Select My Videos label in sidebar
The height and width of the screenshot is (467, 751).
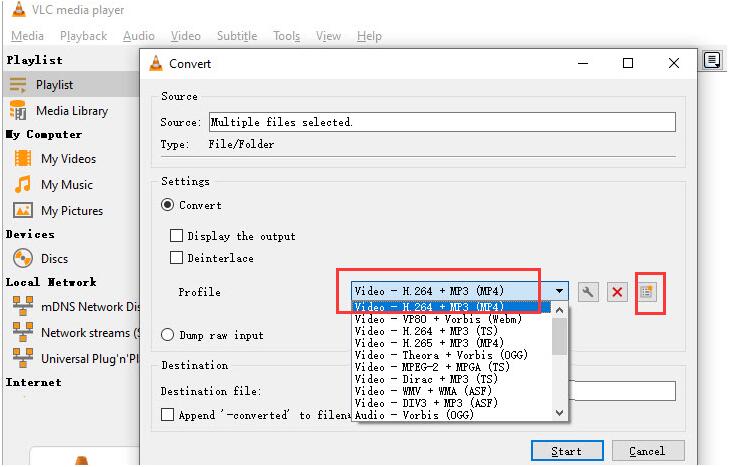[x=68, y=159]
